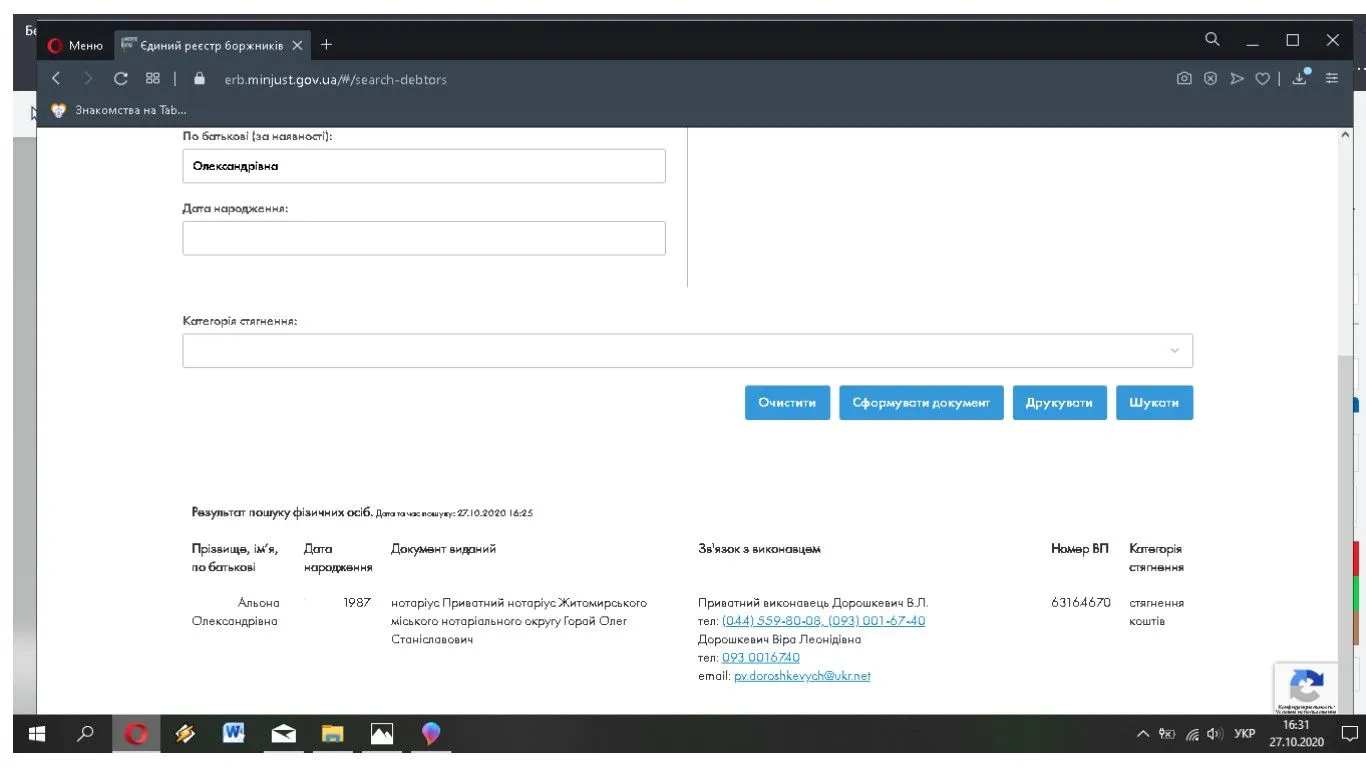The image size is (1366, 768).
Task: Open Opera Speed Dial start page icon
Action: point(153,79)
